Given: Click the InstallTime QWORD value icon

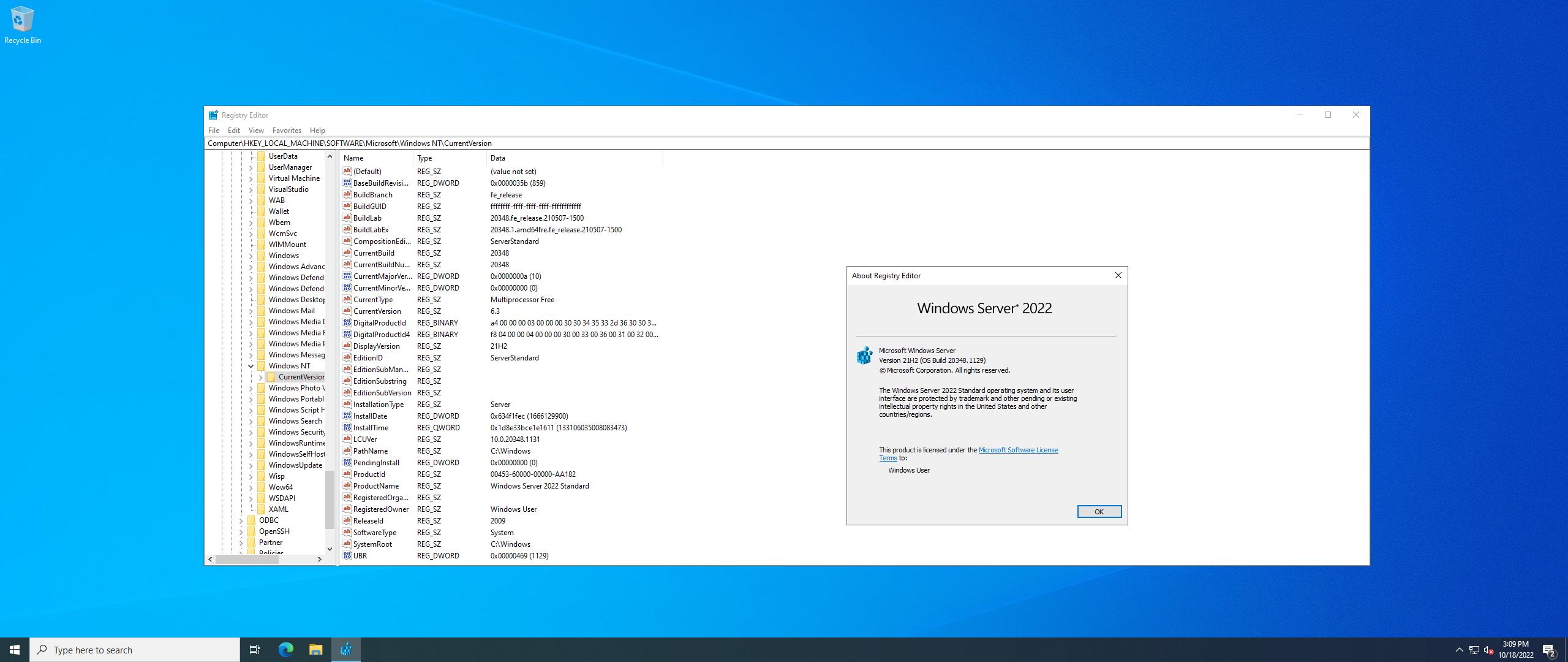Looking at the screenshot, I should click(x=347, y=427).
